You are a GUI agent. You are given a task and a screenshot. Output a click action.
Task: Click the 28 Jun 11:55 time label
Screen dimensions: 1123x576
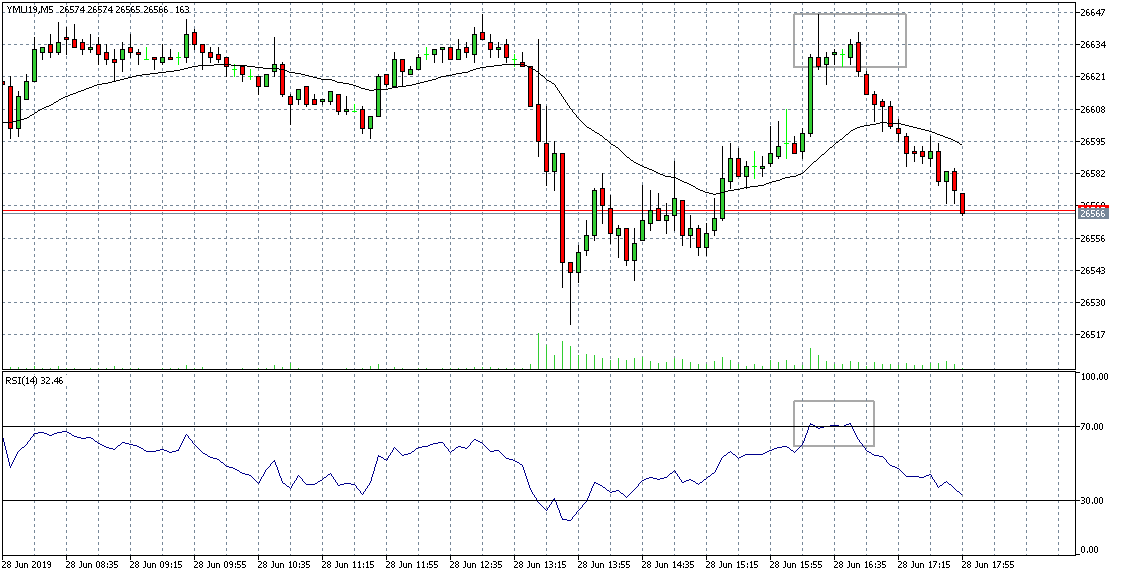click(x=412, y=564)
